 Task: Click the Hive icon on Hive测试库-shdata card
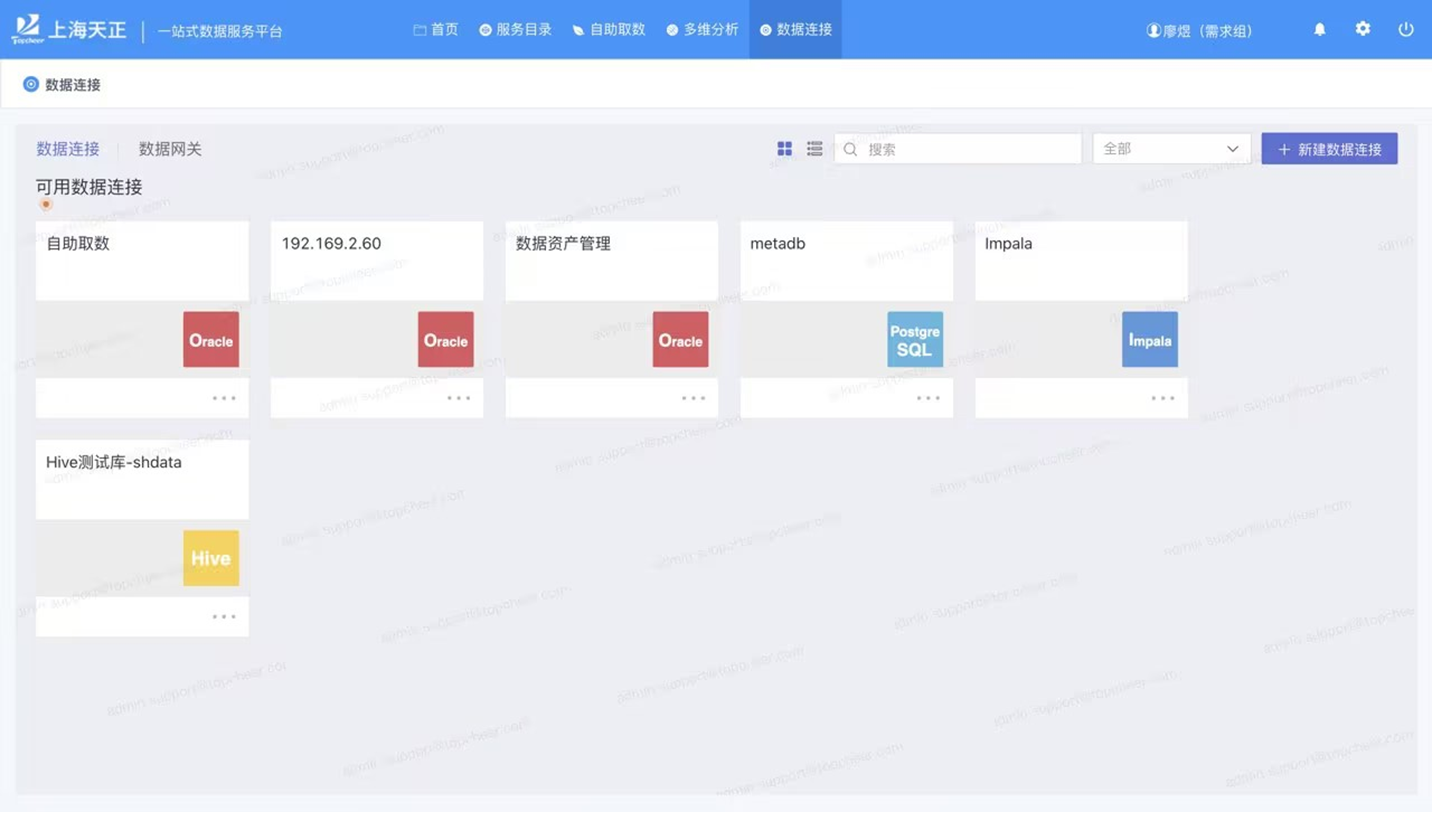click(x=210, y=558)
